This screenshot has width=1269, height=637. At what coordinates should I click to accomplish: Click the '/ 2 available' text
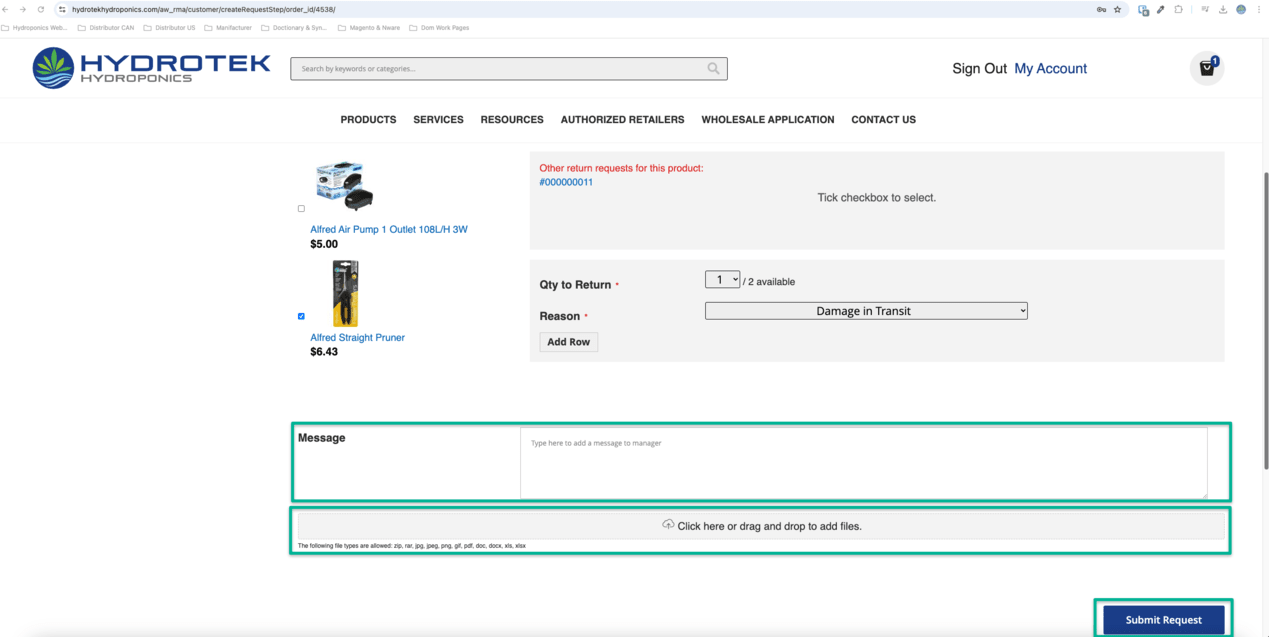coord(769,282)
